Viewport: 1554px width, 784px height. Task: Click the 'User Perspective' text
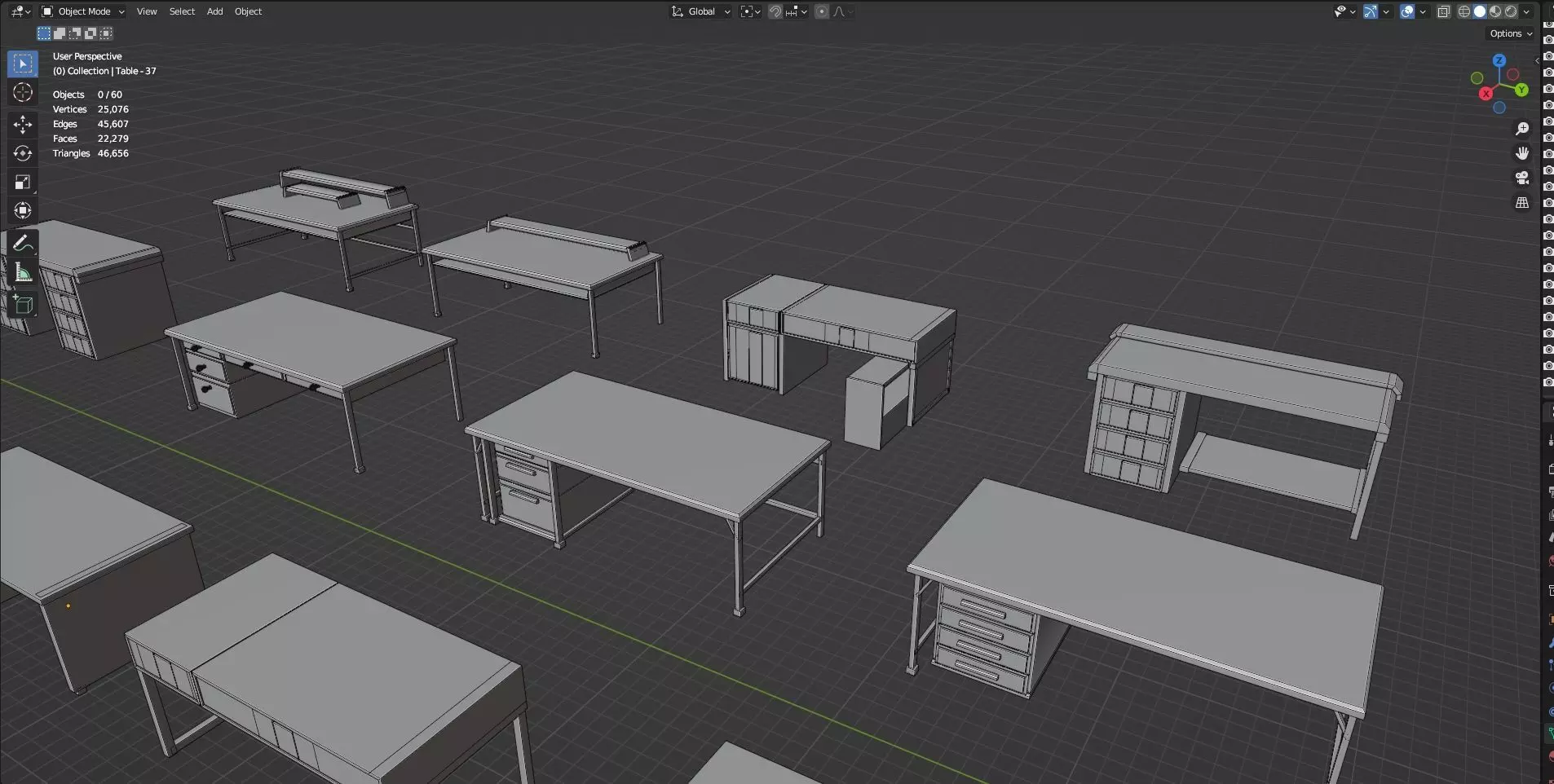click(x=87, y=56)
